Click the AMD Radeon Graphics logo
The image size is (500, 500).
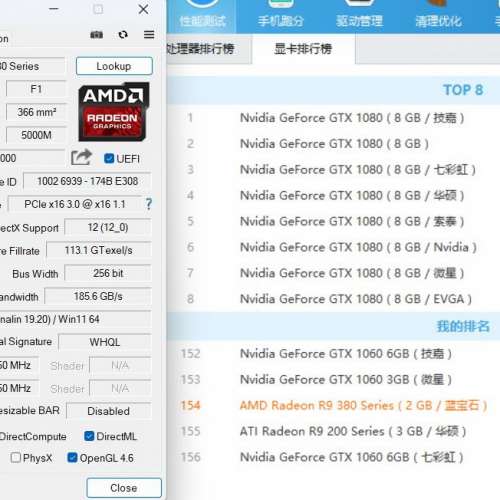[114, 112]
